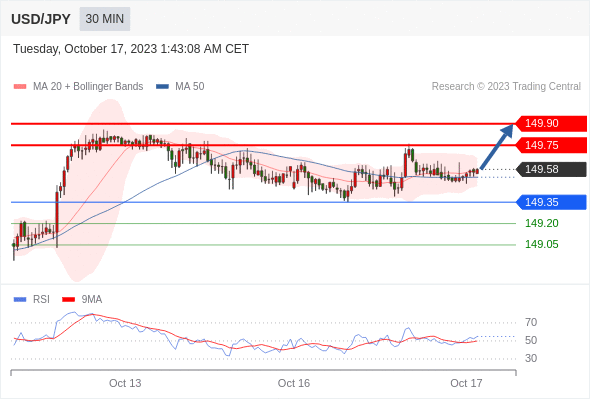The image size is (590, 400).
Task: Click the USD/JPY pair title
Action: point(41,19)
